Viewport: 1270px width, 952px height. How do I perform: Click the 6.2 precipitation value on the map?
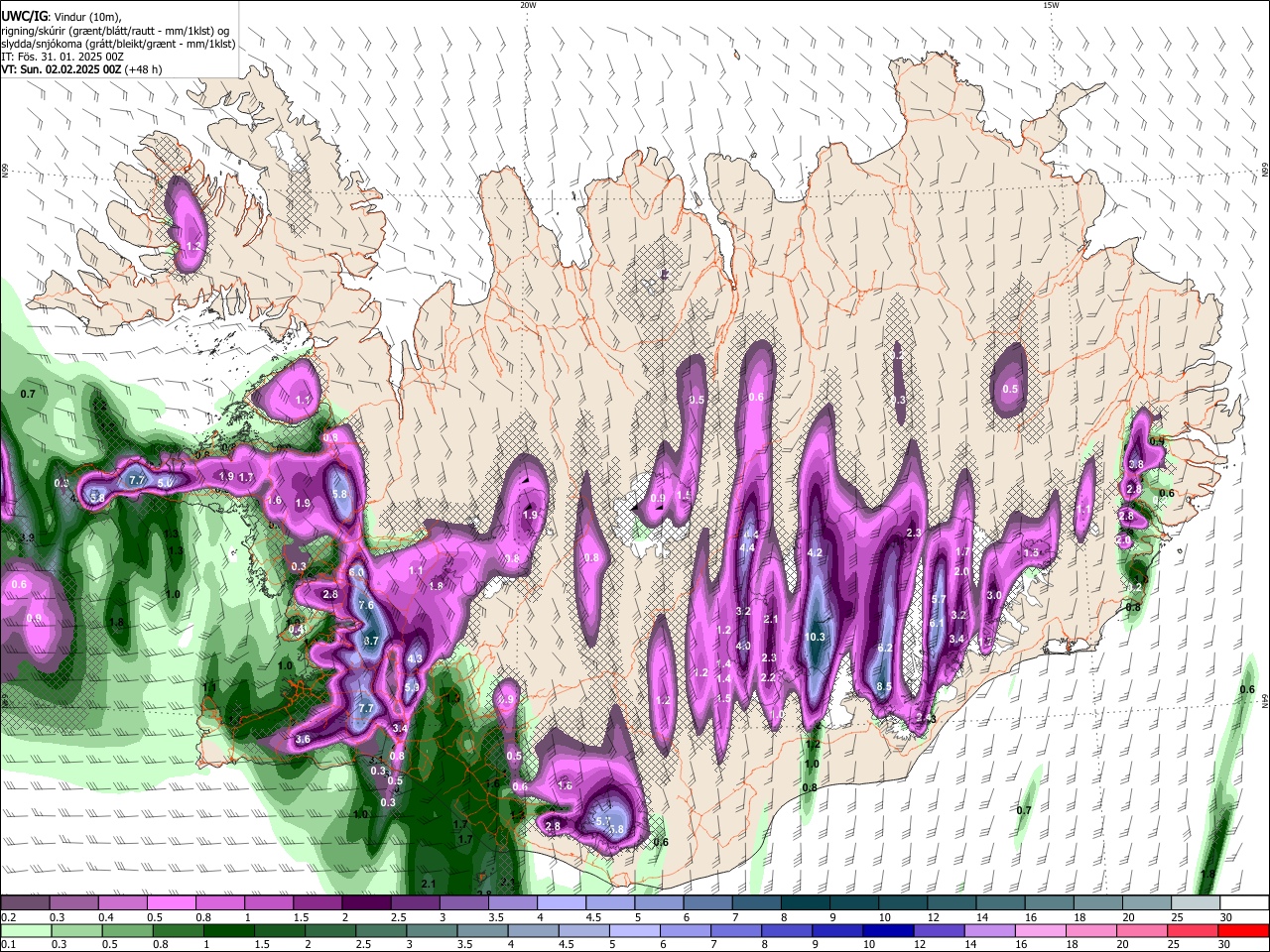coord(886,648)
